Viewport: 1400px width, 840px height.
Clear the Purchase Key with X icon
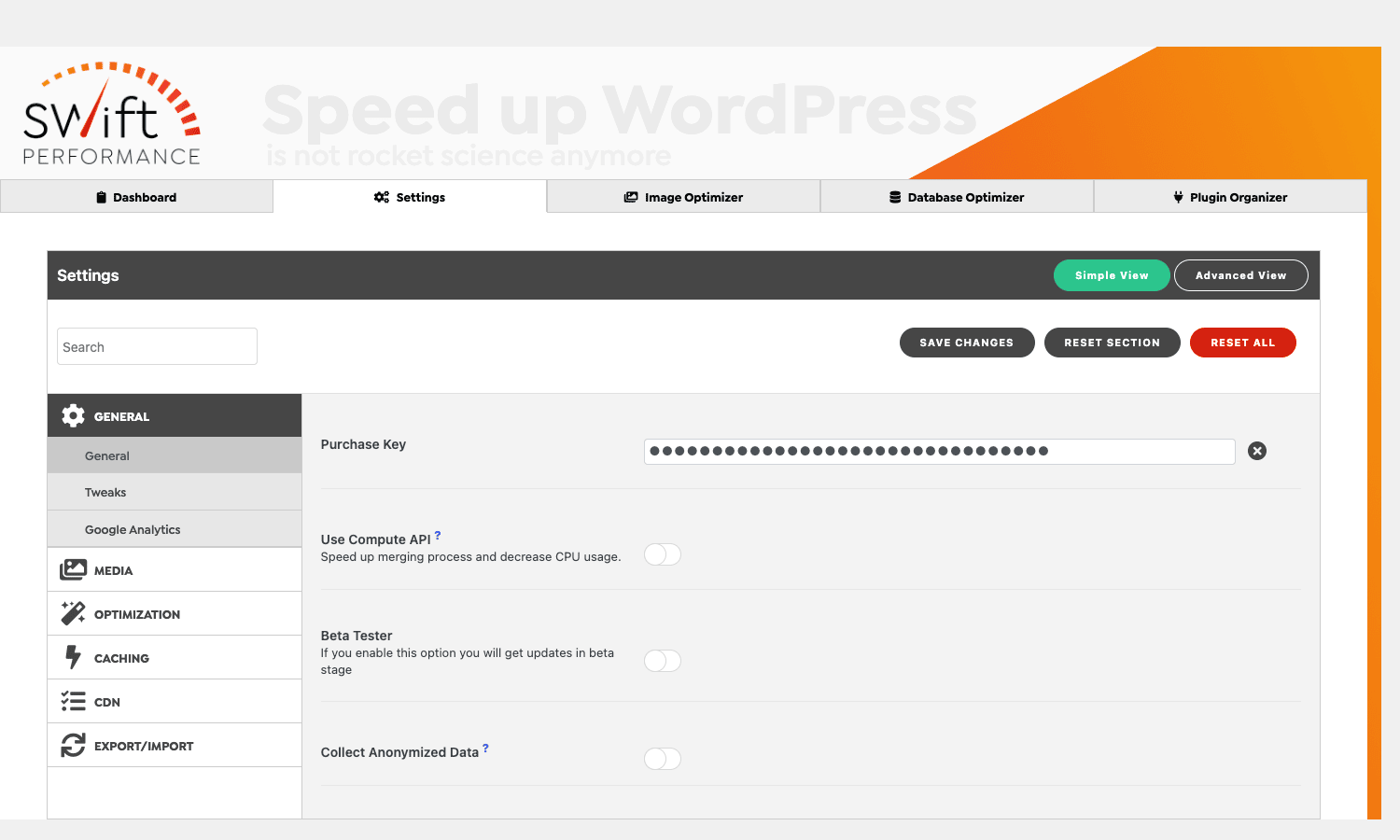(x=1257, y=451)
